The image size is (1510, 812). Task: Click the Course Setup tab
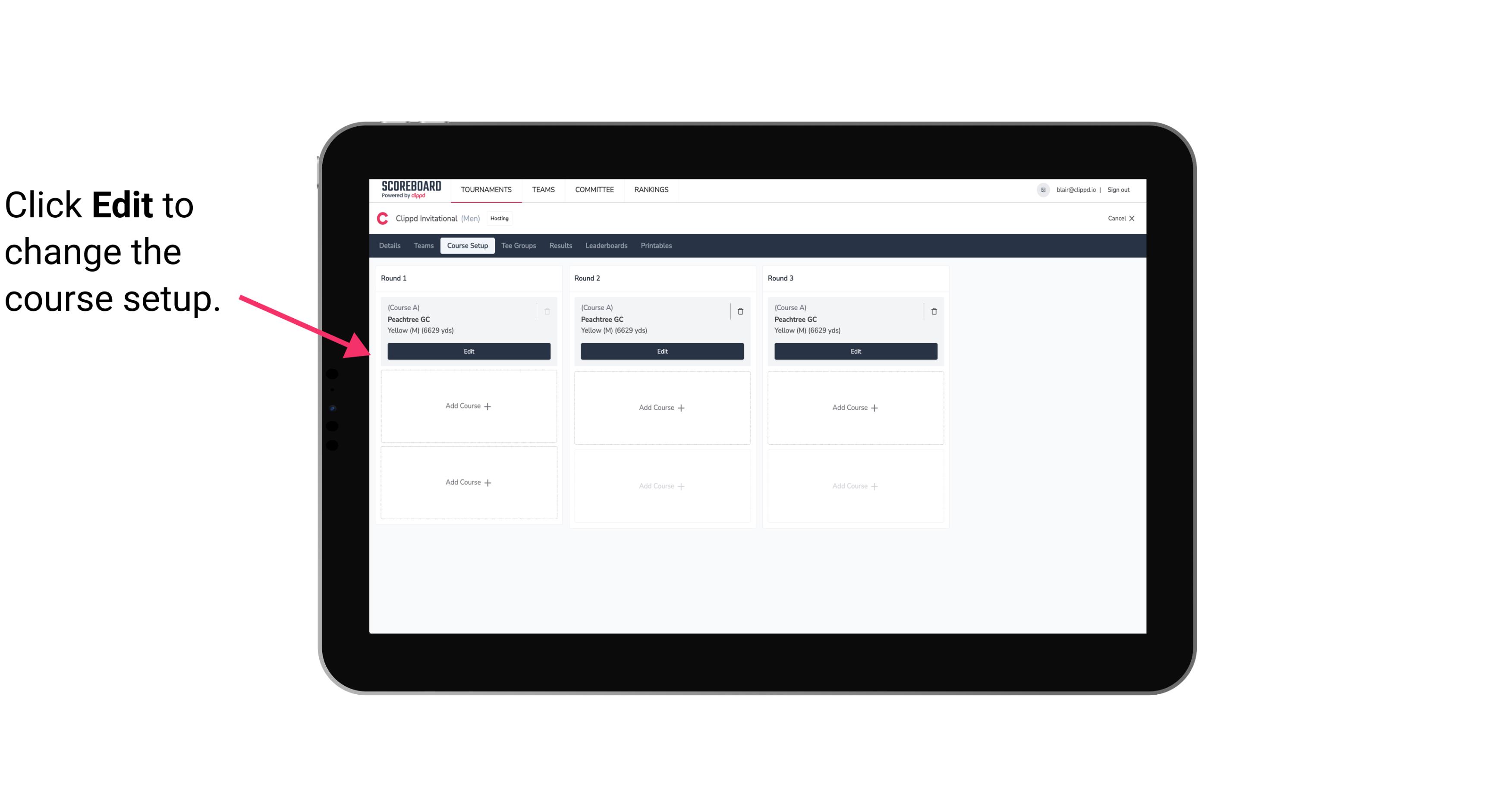pyautogui.click(x=467, y=245)
